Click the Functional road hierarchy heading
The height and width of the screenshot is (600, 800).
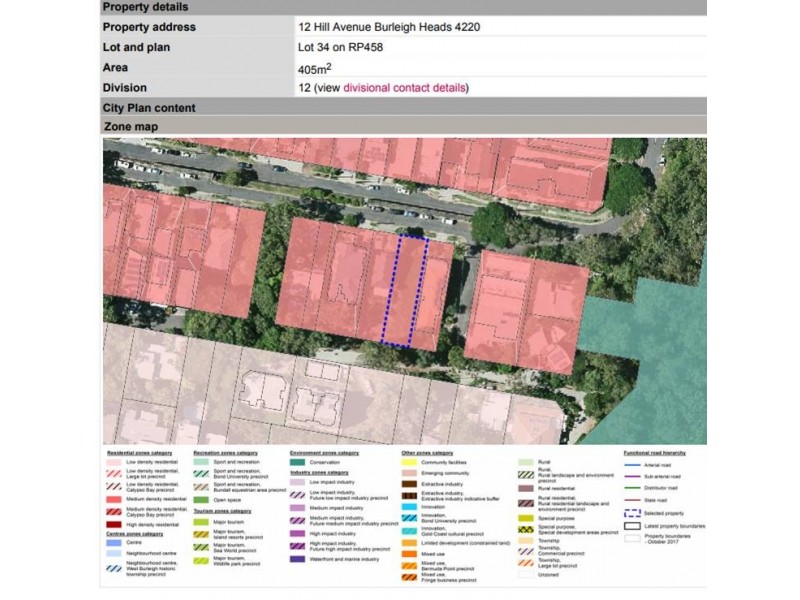click(655, 453)
